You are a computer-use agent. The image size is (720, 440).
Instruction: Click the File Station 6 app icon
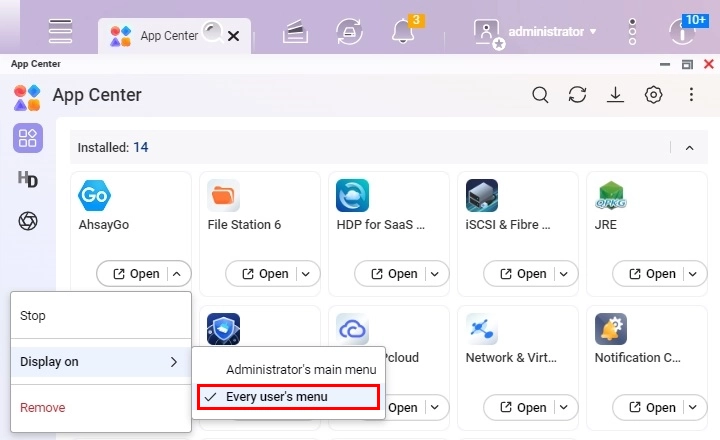(224, 195)
